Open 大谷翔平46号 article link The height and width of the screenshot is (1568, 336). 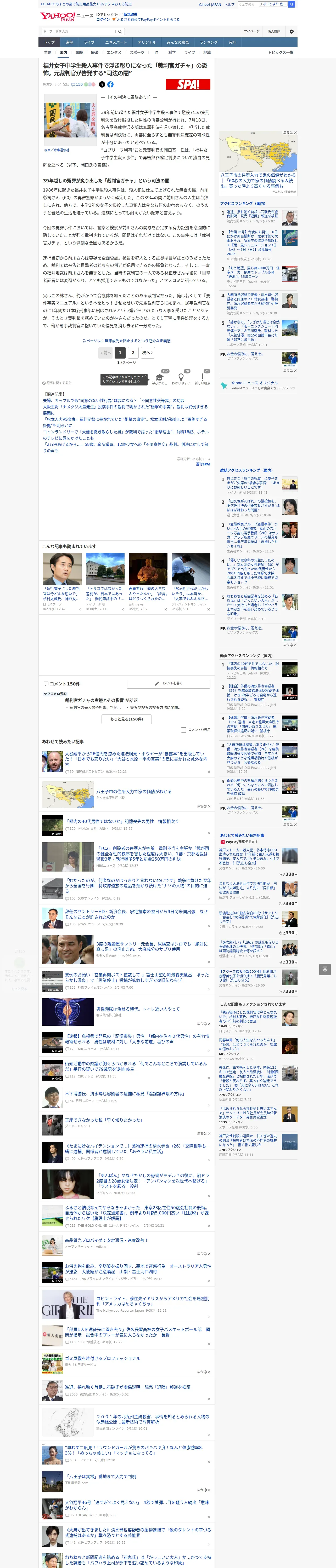click(x=137, y=1505)
